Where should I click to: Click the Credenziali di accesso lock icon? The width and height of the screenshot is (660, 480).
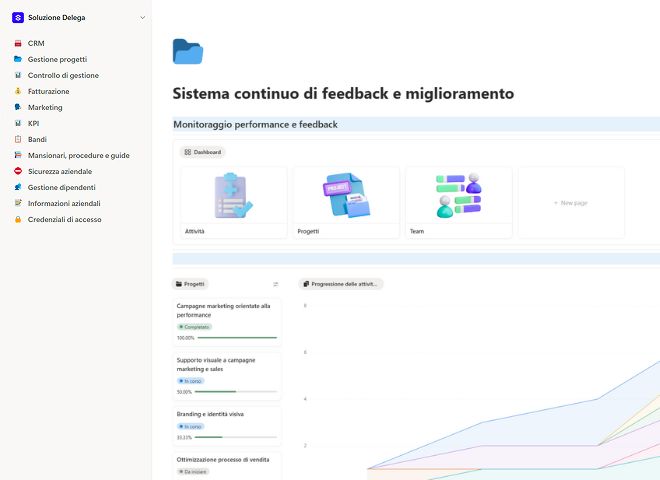(x=18, y=219)
